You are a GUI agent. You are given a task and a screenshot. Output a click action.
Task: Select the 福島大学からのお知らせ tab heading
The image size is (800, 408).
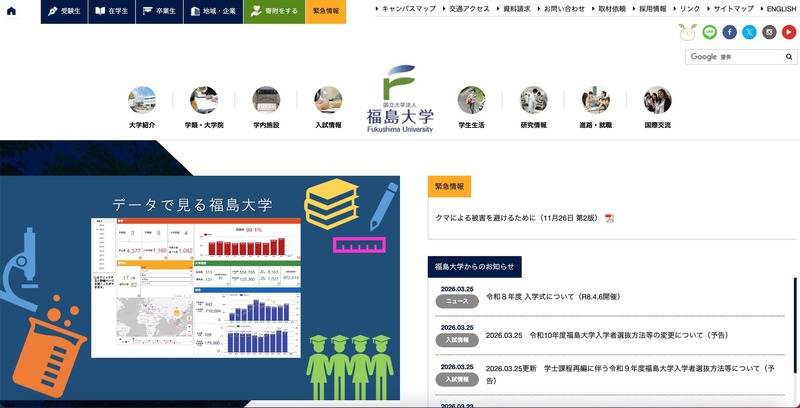pyautogui.click(x=474, y=267)
